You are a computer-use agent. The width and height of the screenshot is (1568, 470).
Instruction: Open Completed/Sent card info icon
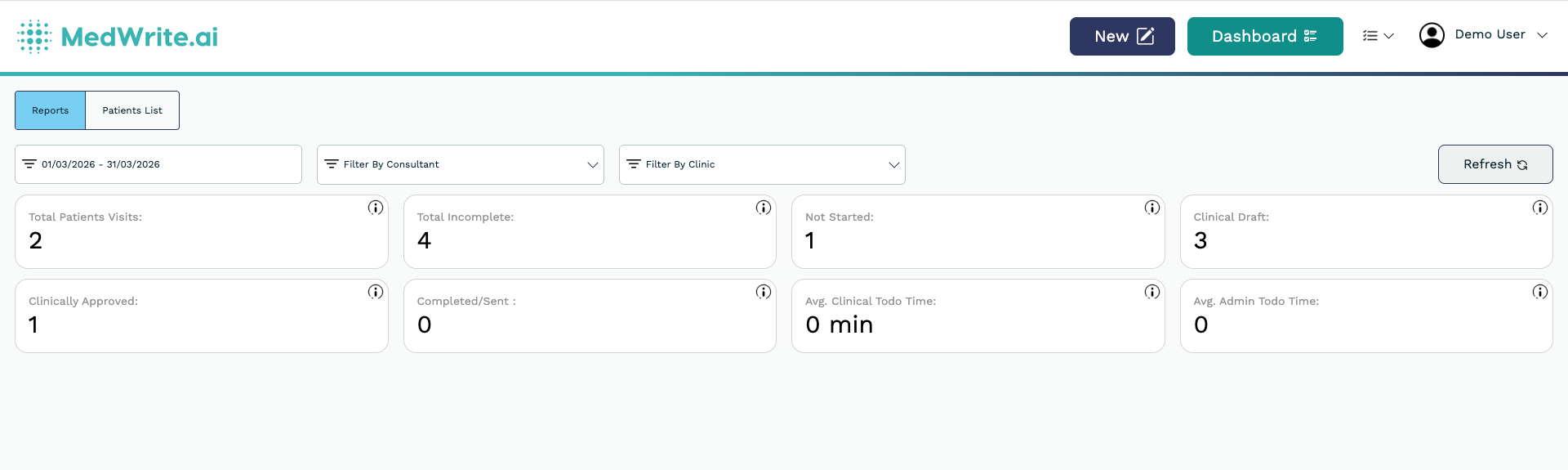[x=763, y=292]
